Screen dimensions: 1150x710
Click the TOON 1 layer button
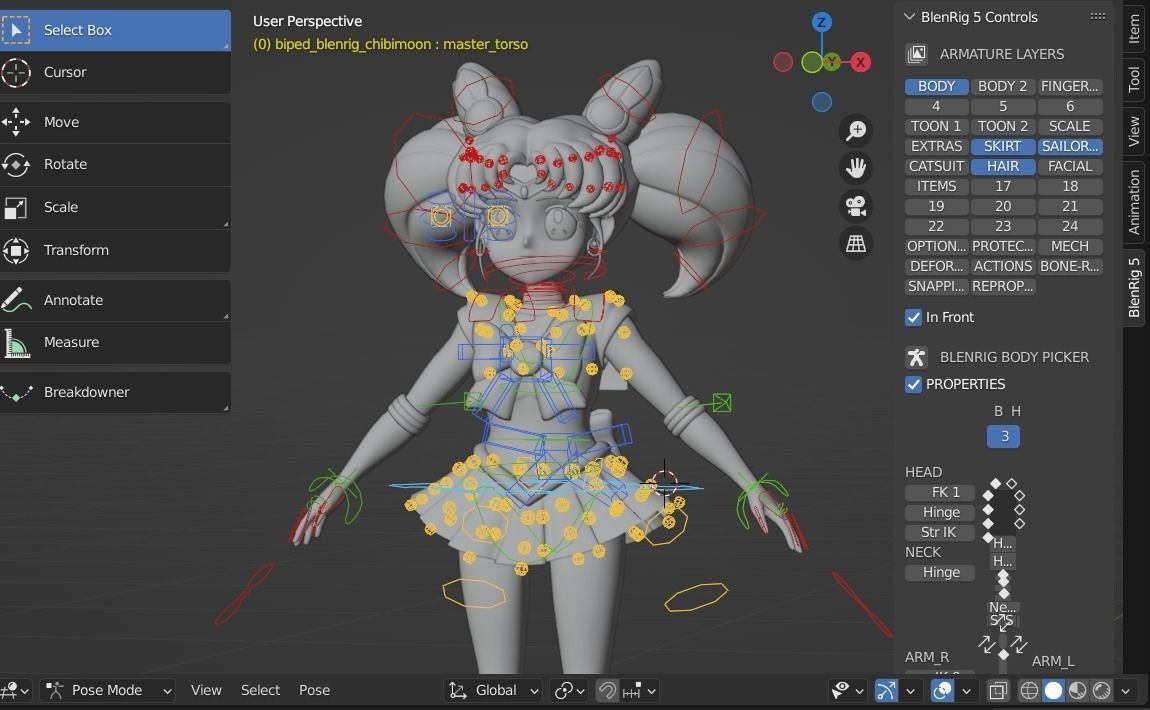tap(937, 127)
